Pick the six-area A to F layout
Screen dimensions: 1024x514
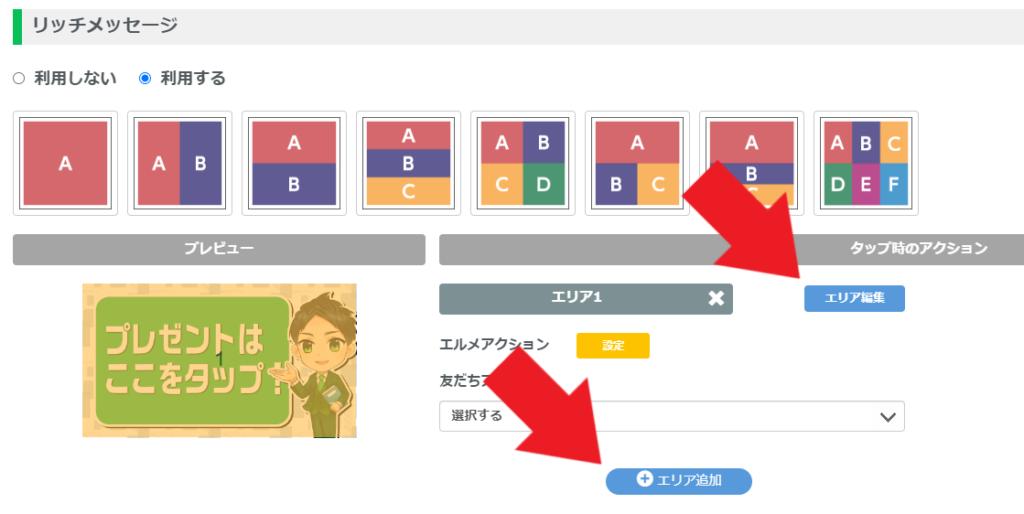coord(866,163)
